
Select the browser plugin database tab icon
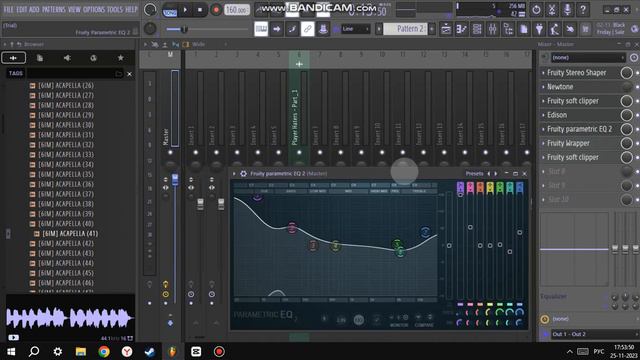click(x=93, y=58)
